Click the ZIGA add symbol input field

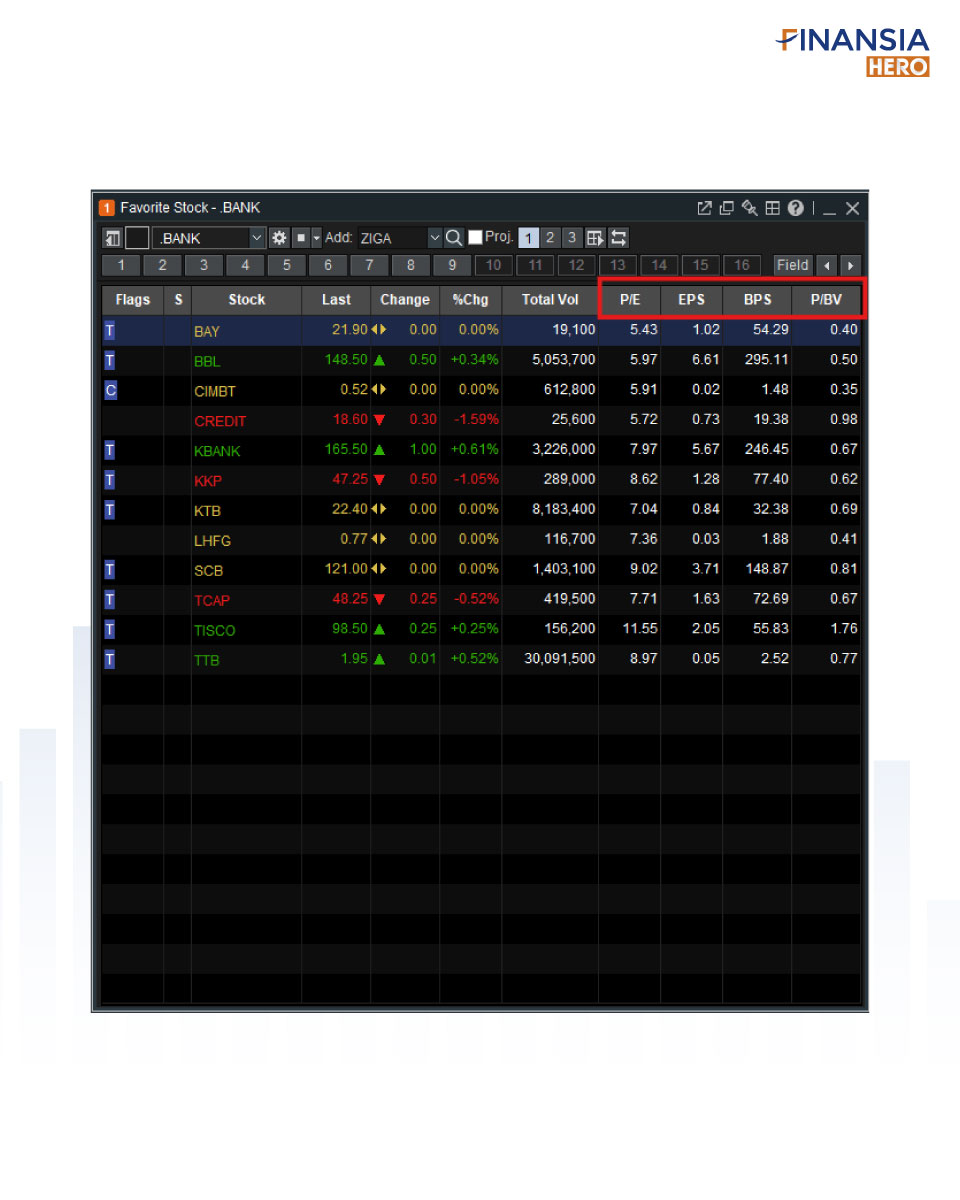point(391,238)
